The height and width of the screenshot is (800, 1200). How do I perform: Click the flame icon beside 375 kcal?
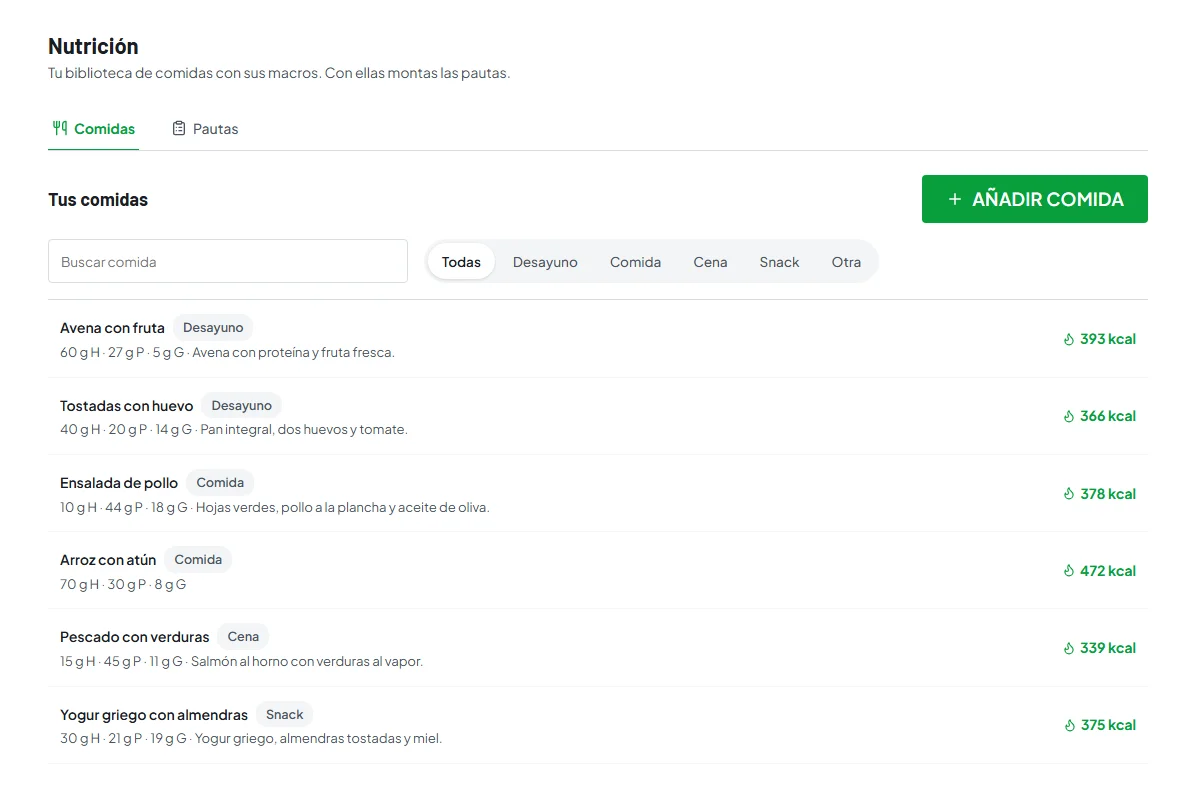tap(1068, 725)
